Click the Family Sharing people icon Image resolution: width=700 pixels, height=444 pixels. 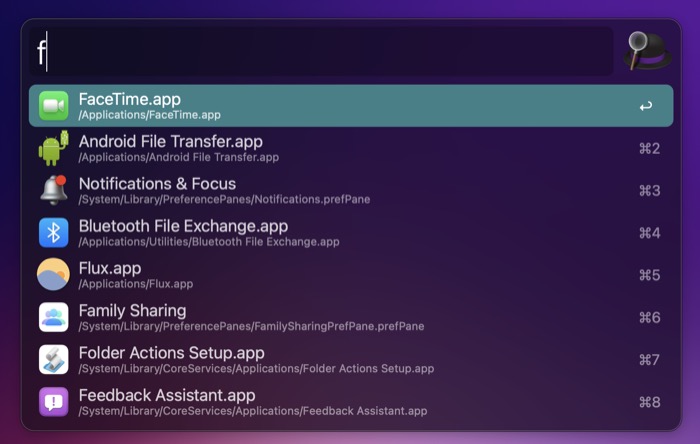point(54,317)
